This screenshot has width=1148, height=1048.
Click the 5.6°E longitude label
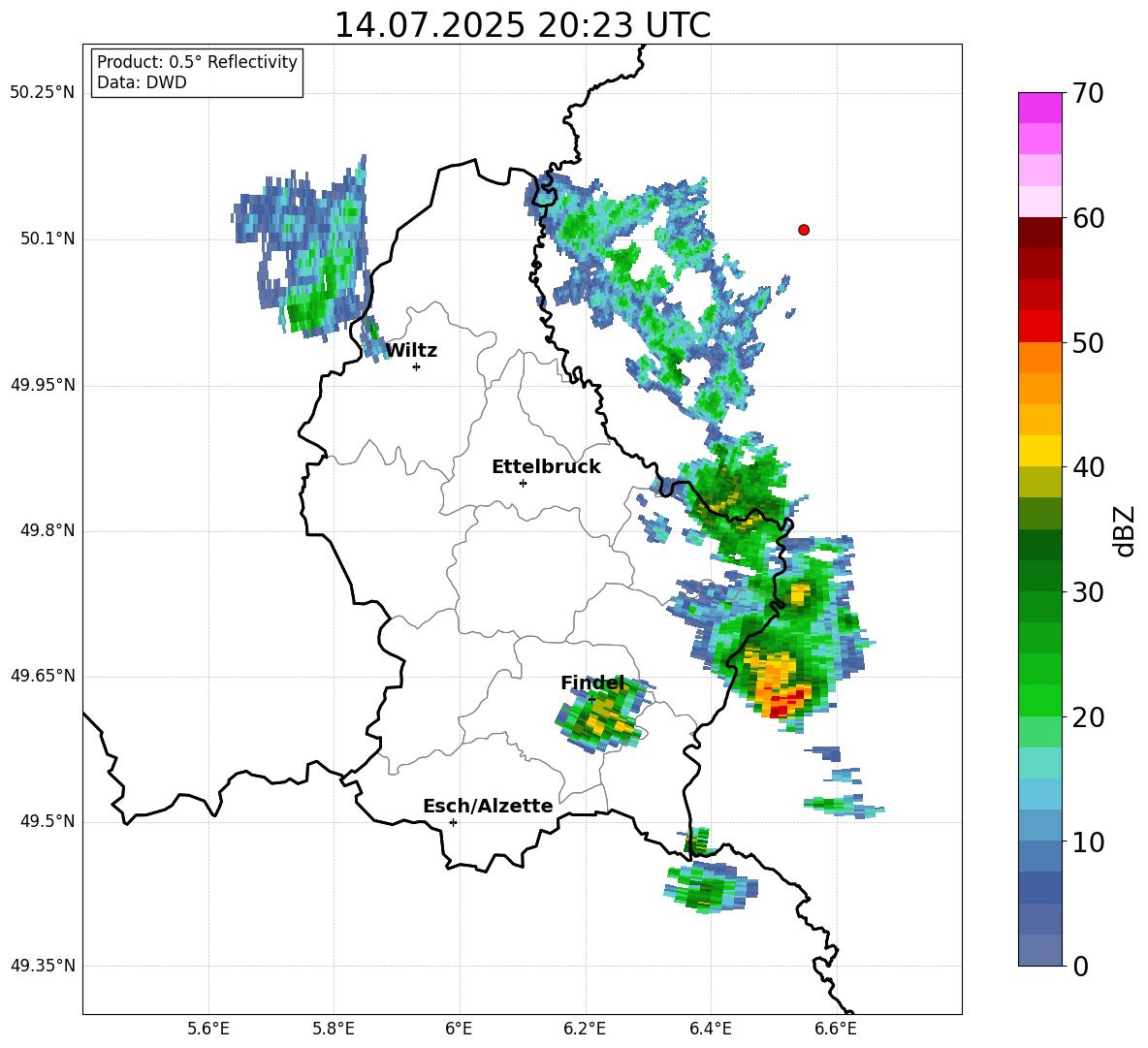207,1029
